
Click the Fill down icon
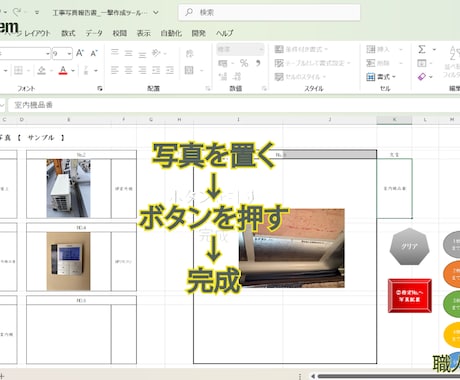click(422, 63)
